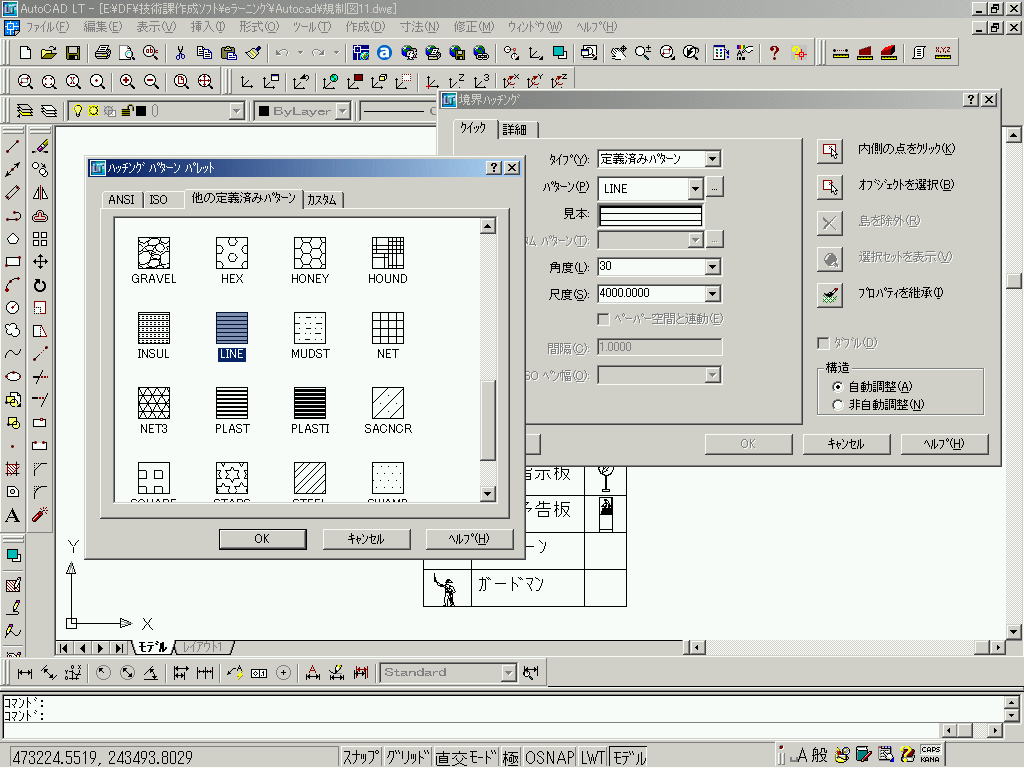The image size is (1024, 768).
Task: Click the pattern browse ellipsis button
Action: 714,188
